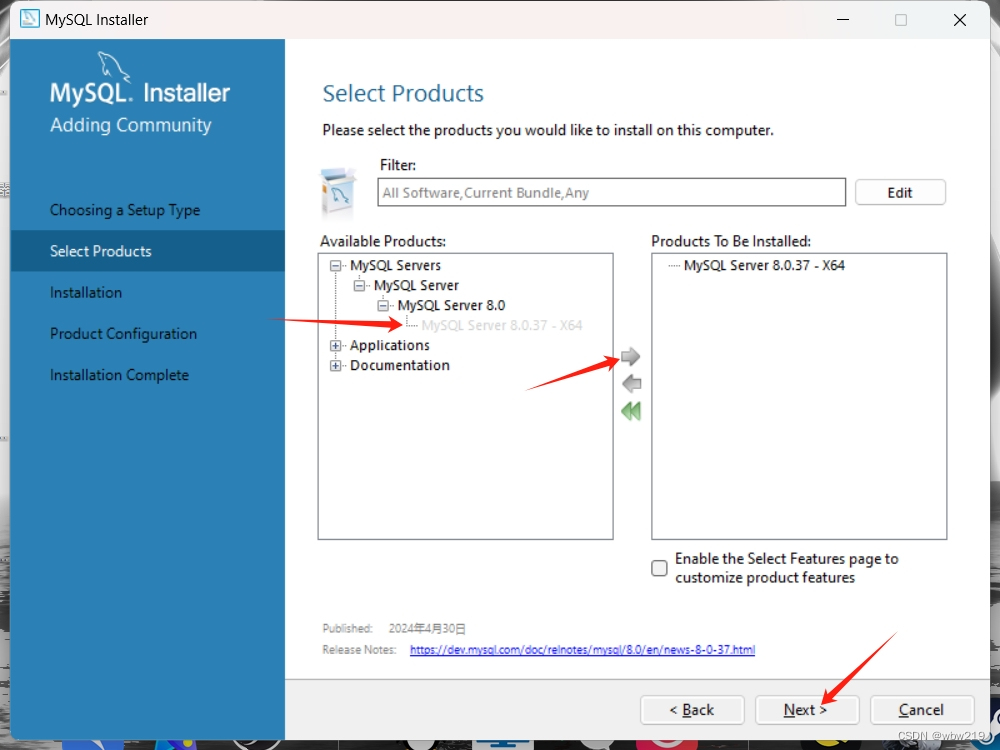Enable the Select Features page checkbox
Viewport: 1000px width, 750px height.
[x=659, y=568]
